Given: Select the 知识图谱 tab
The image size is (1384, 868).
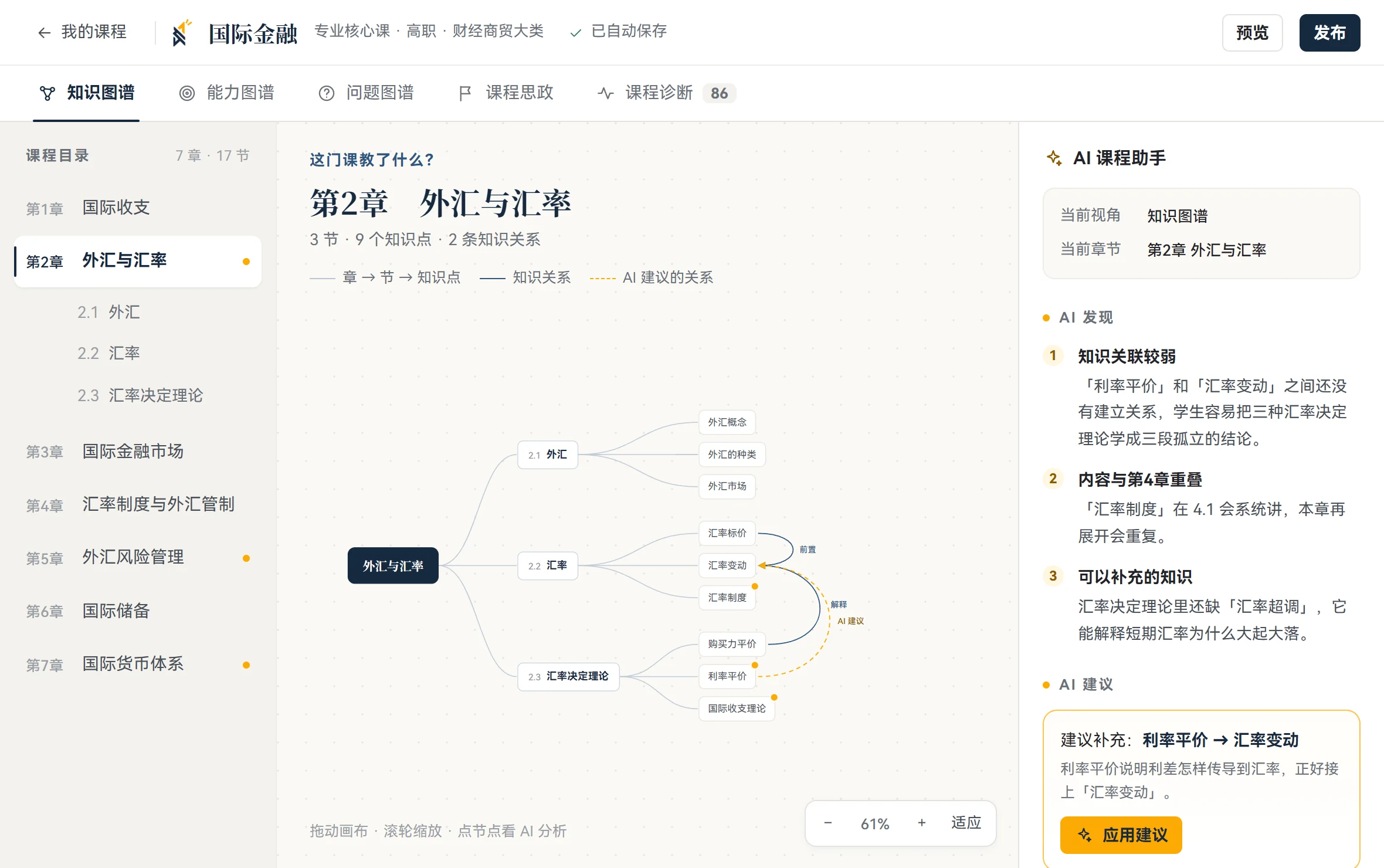Looking at the screenshot, I should pyautogui.click(x=86, y=93).
